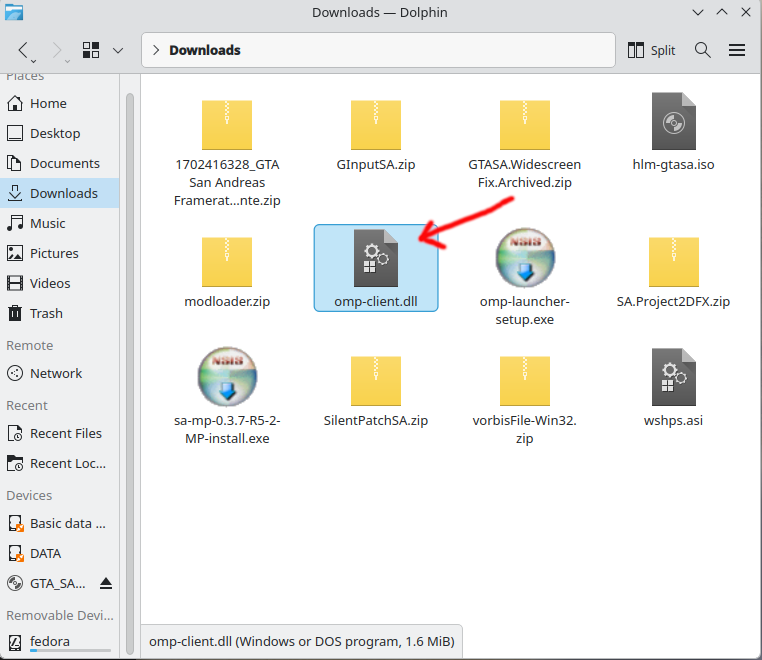Select modloader.zip archive icon

(227, 262)
